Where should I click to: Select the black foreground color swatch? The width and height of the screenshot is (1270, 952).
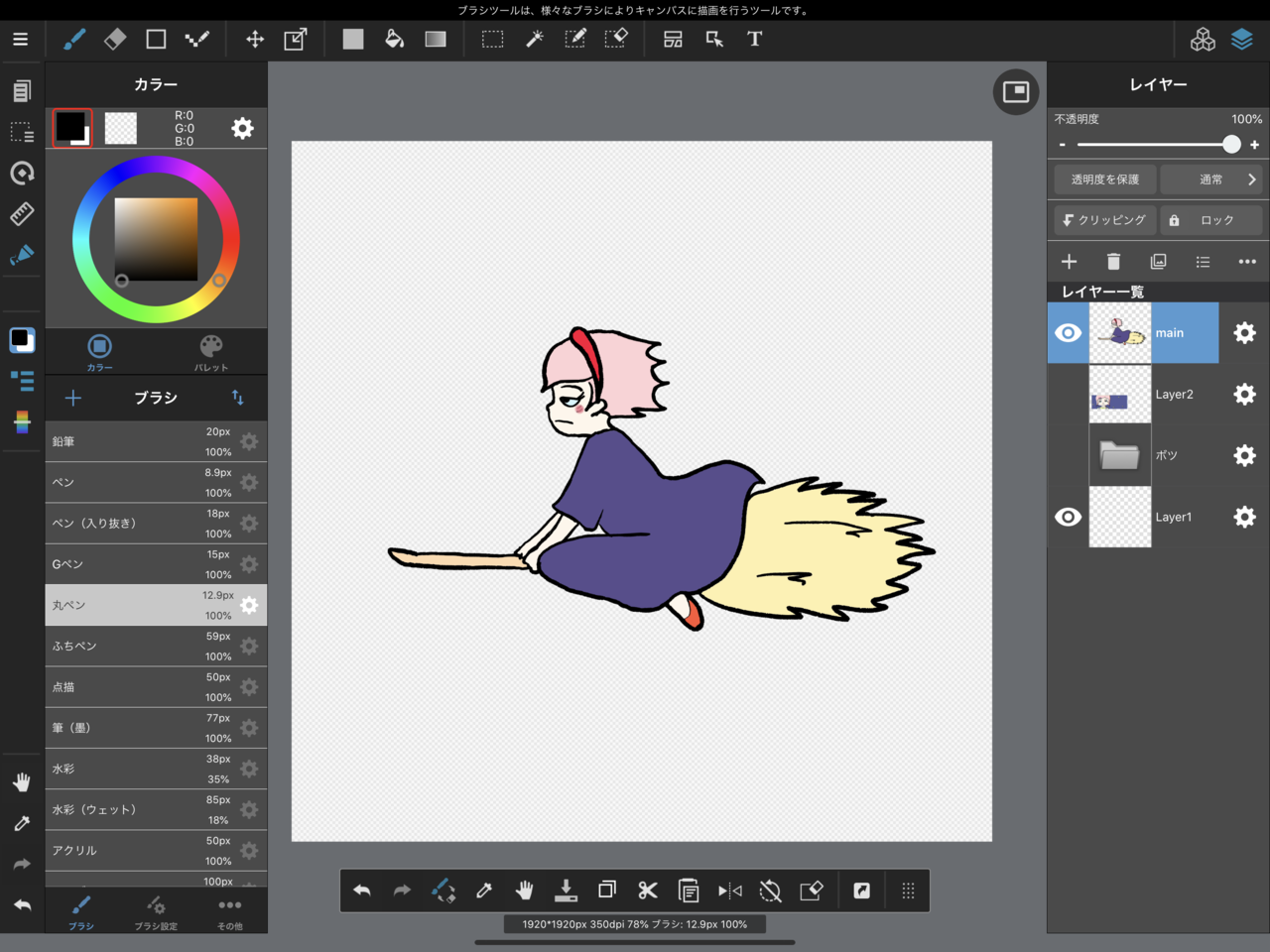[x=71, y=128]
